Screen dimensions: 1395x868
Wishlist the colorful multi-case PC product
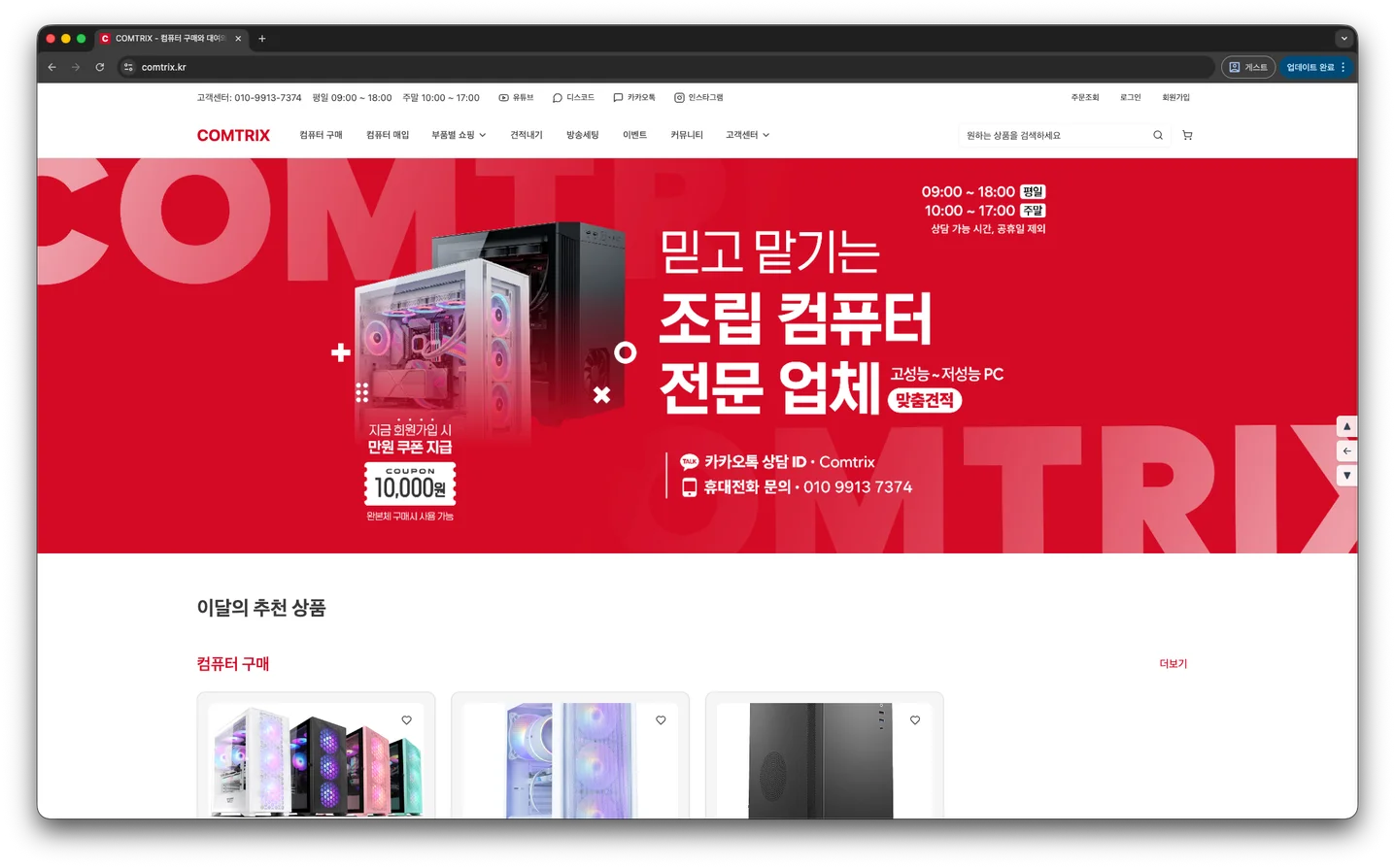407,720
